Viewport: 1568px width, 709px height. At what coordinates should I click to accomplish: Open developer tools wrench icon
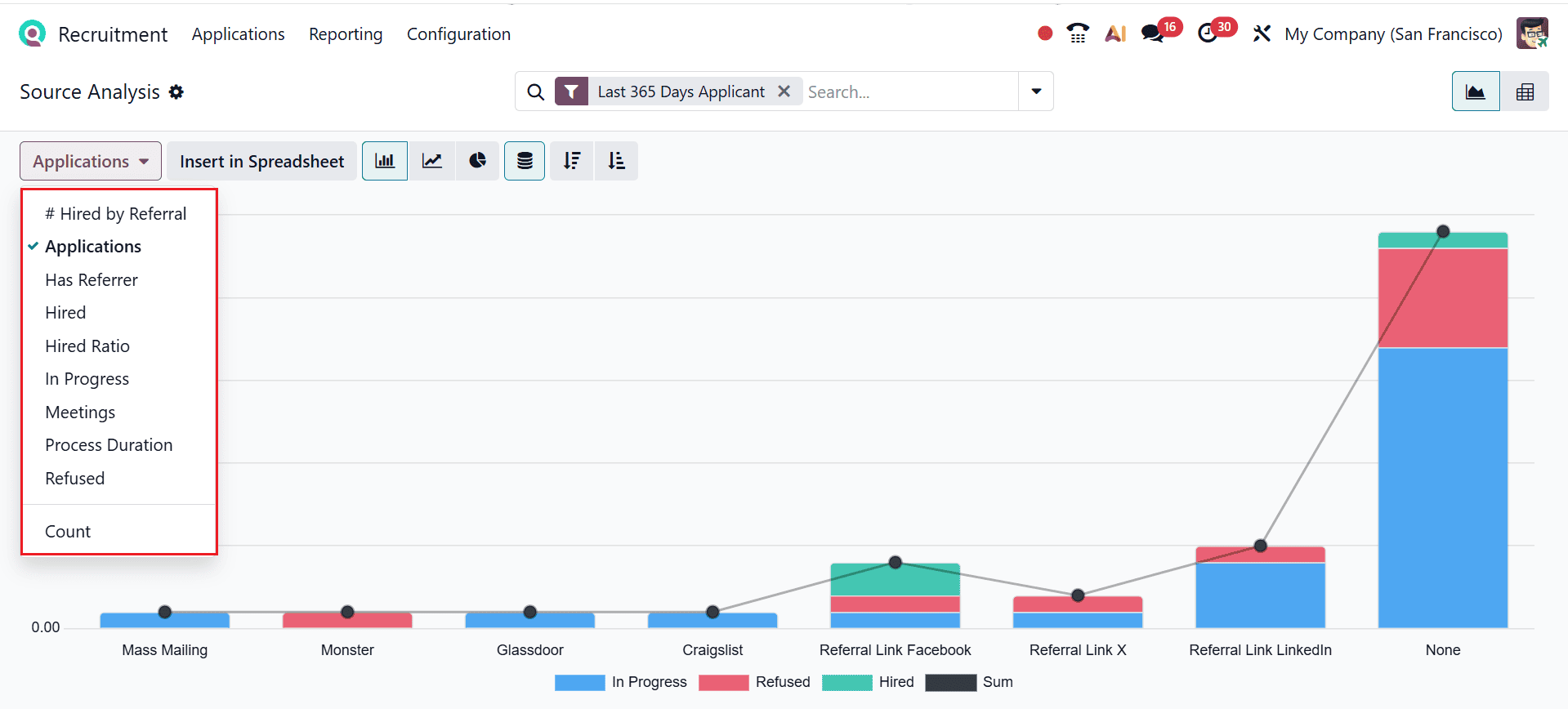coord(1262,33)
